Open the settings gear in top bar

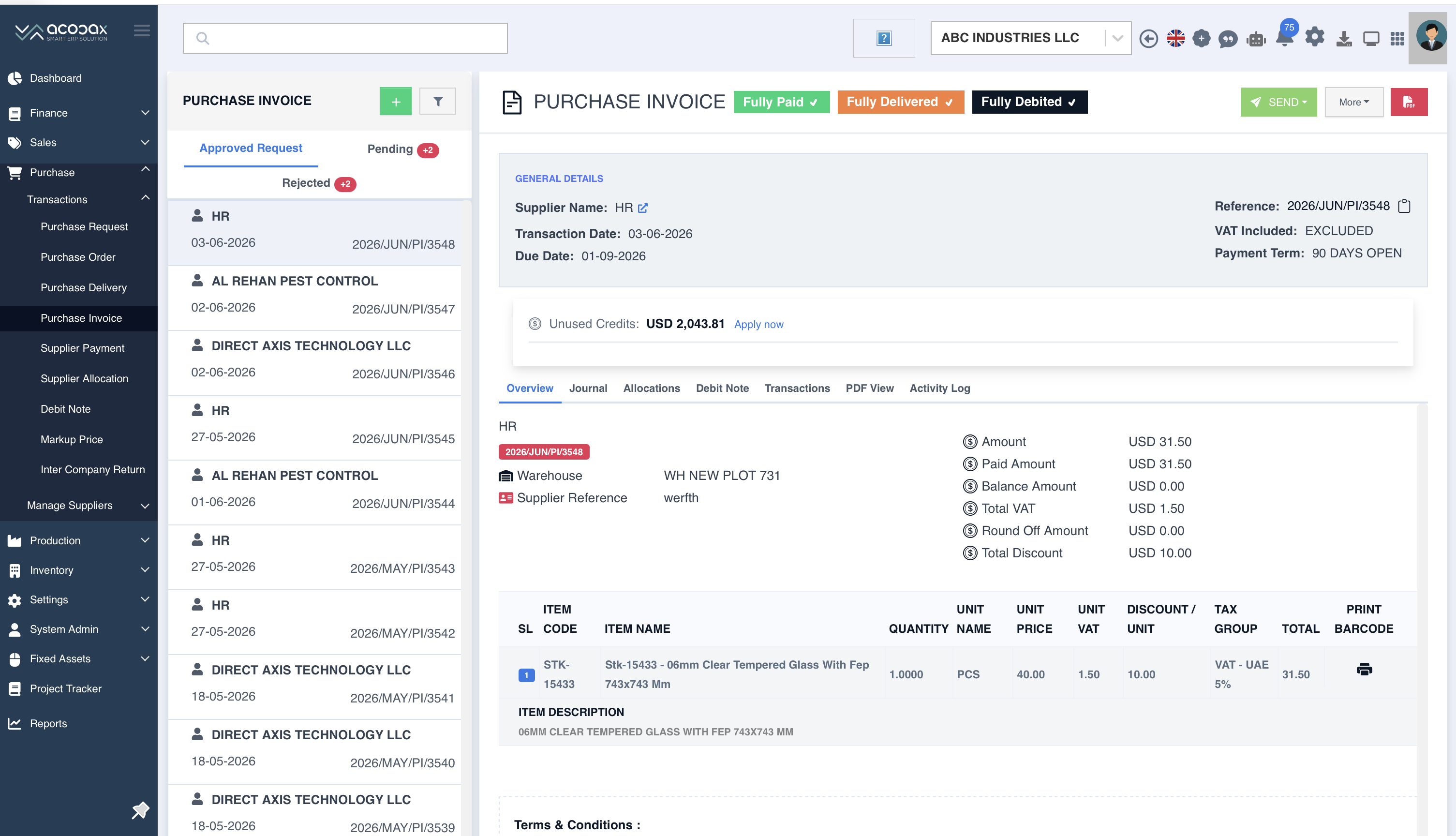tap(1314, 37)
